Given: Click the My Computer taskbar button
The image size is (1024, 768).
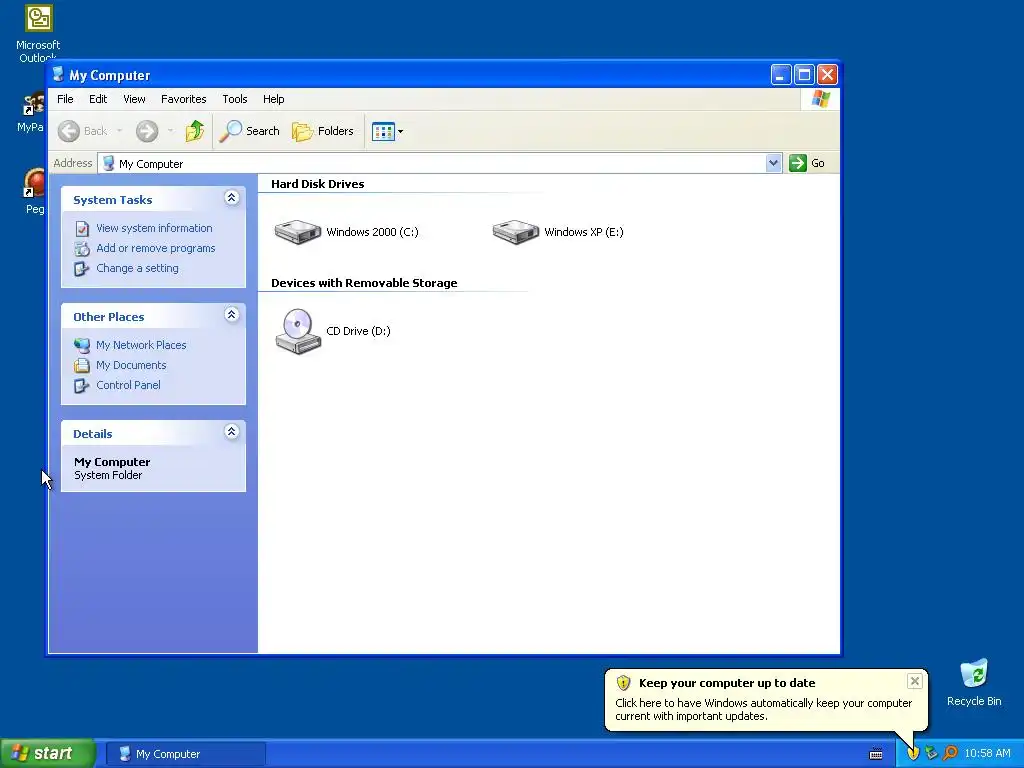Looking at the screenshot, I should (186, 754).
